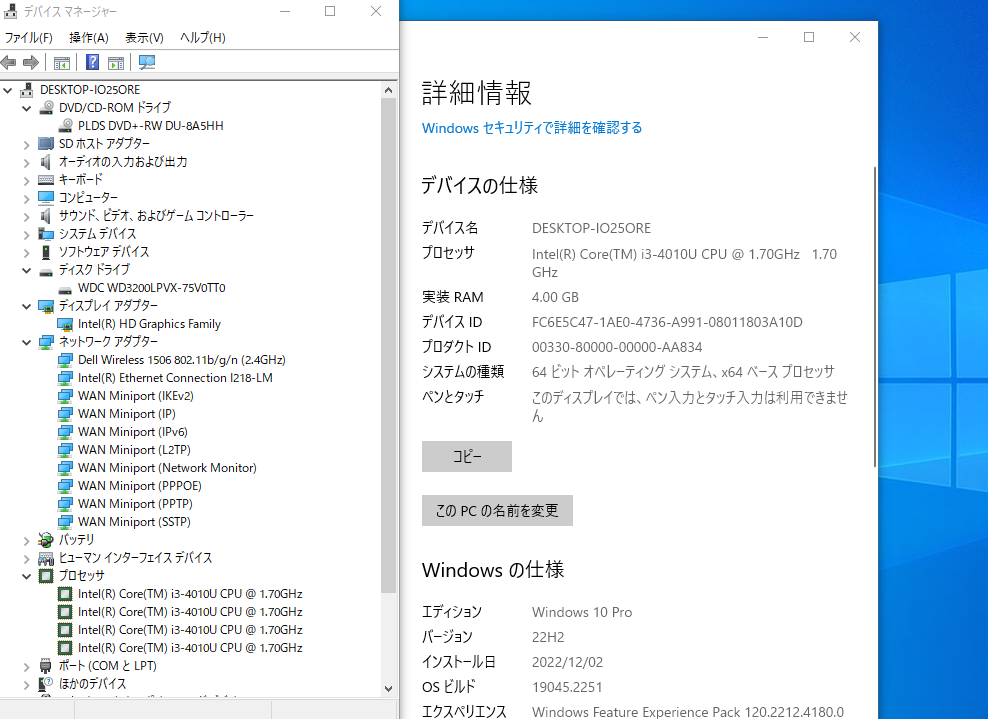Click the scan for hardware changes monitor icon
Screen dimensions: 988x719
tap(147, 62)
